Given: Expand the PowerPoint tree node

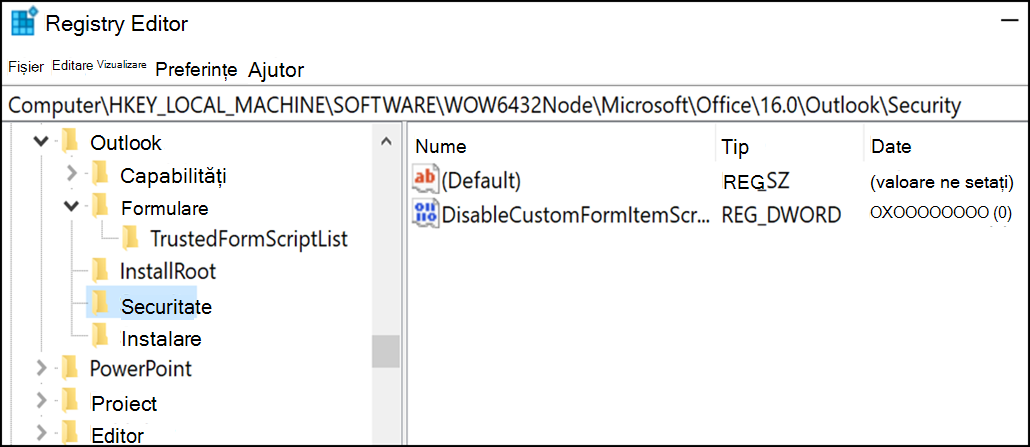Looking at the screenshot, I should [41, 367].
